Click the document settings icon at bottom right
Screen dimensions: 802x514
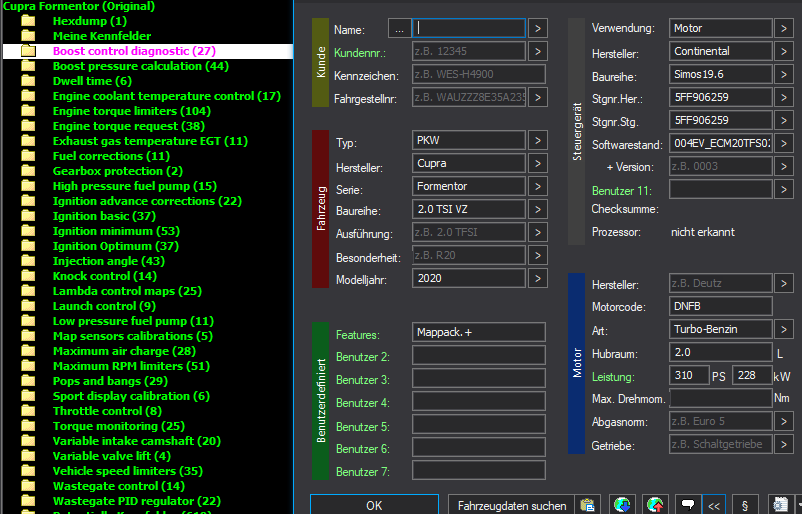[781, 505]
